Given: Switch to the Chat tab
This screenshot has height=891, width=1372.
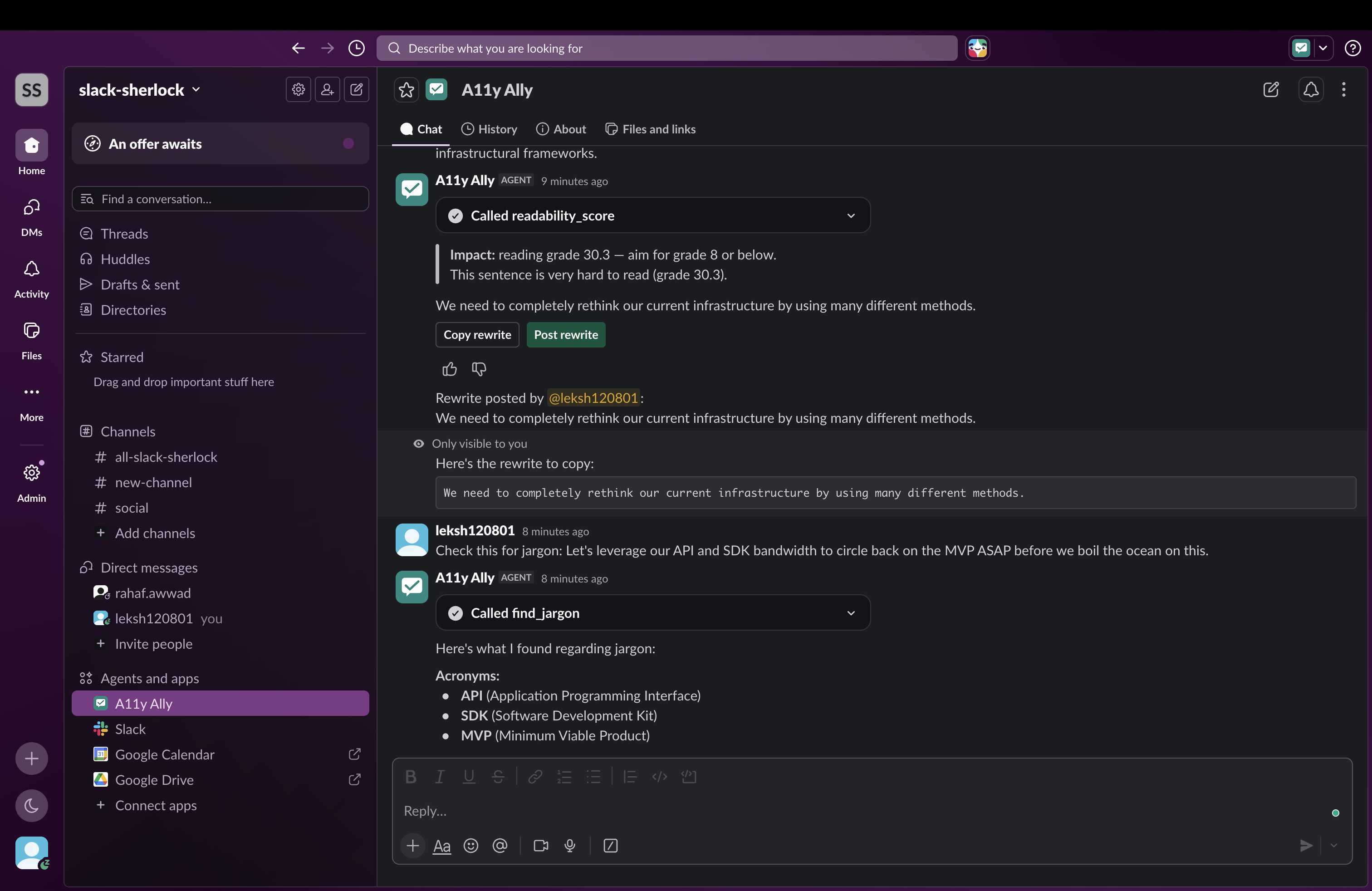Looking at the screenshot, I should click(421, 129).
